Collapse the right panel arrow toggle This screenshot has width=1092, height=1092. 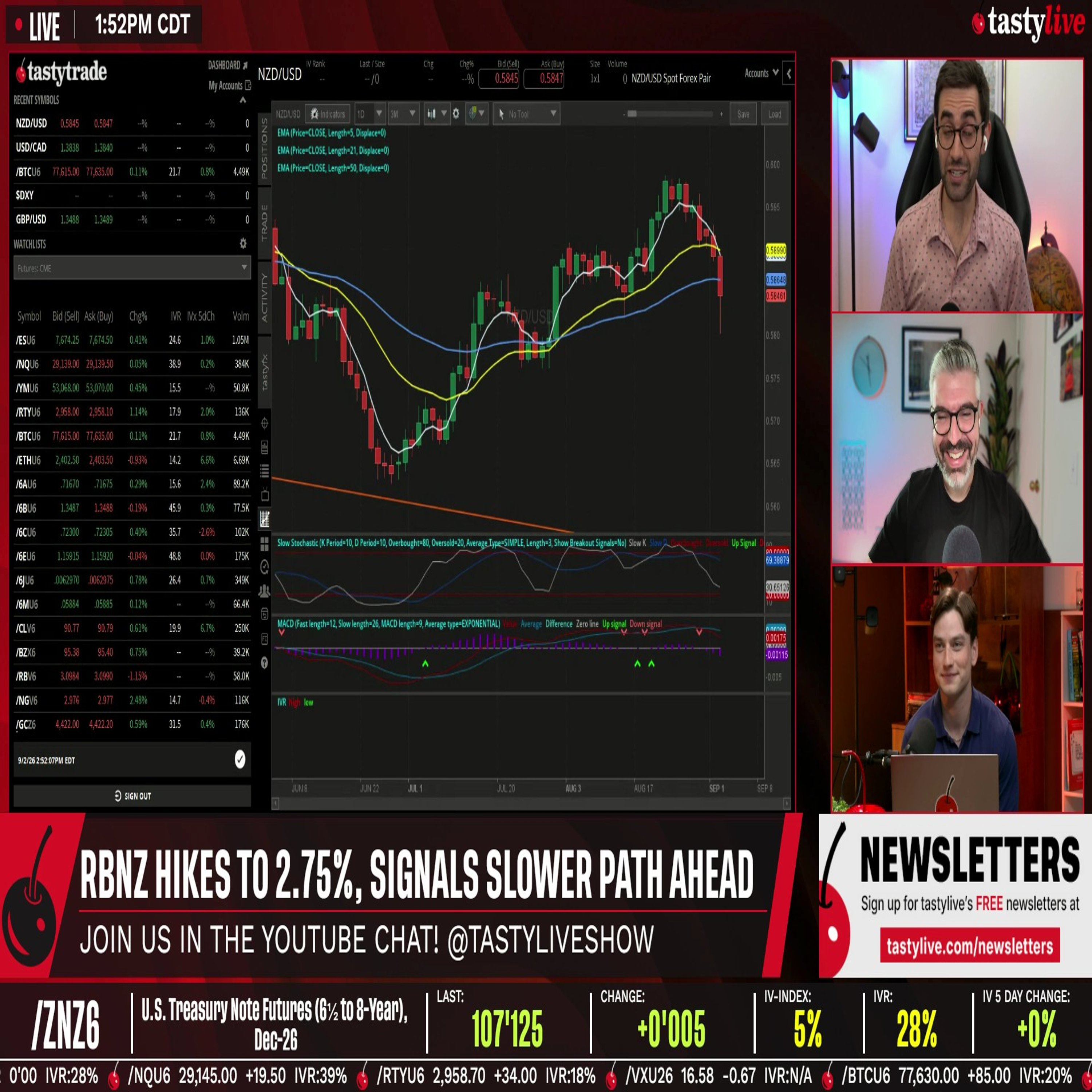[788, 74]
